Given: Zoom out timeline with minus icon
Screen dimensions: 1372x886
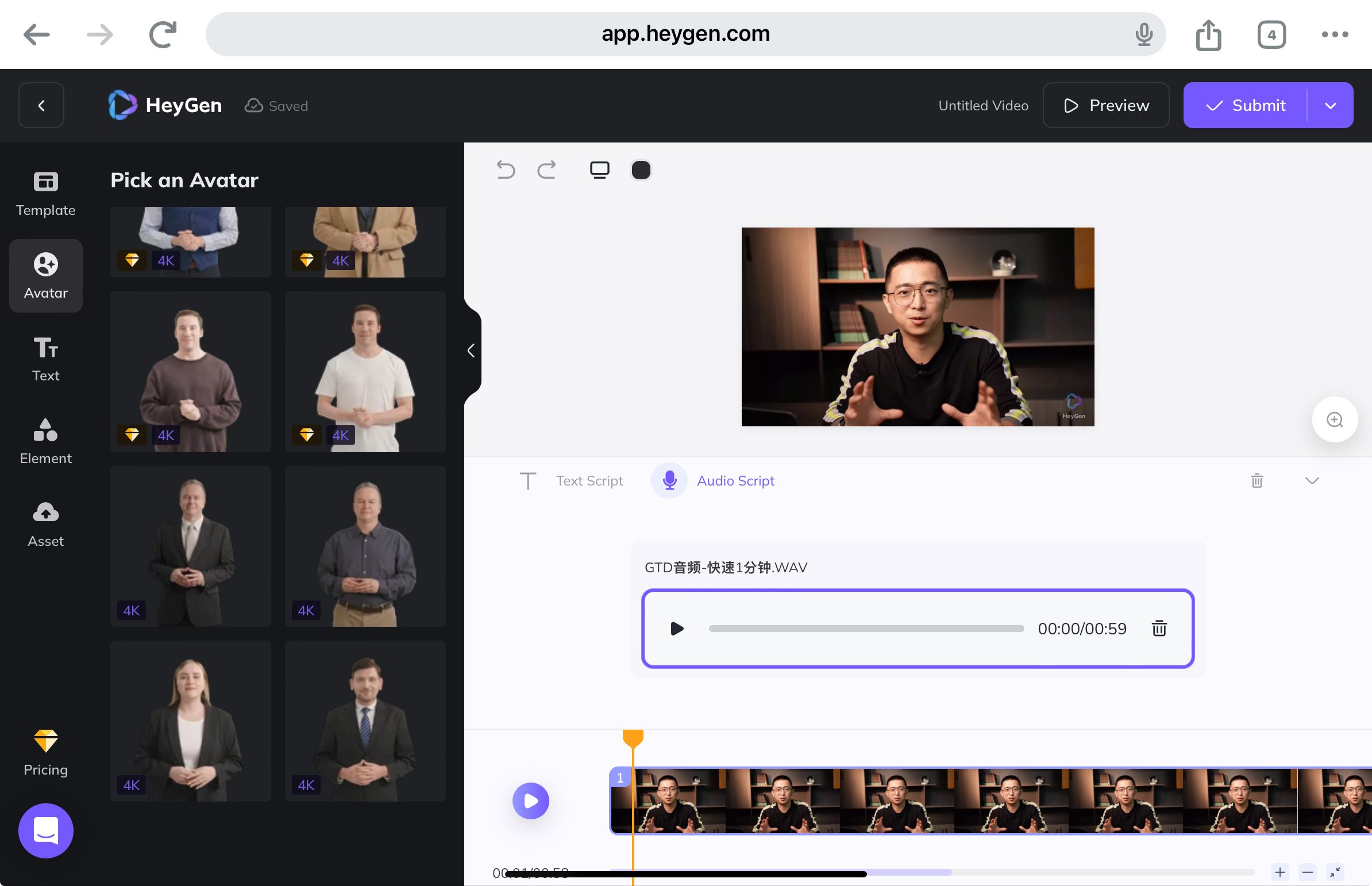Looking at the screenshot, I should click(x=1307, y=872).
